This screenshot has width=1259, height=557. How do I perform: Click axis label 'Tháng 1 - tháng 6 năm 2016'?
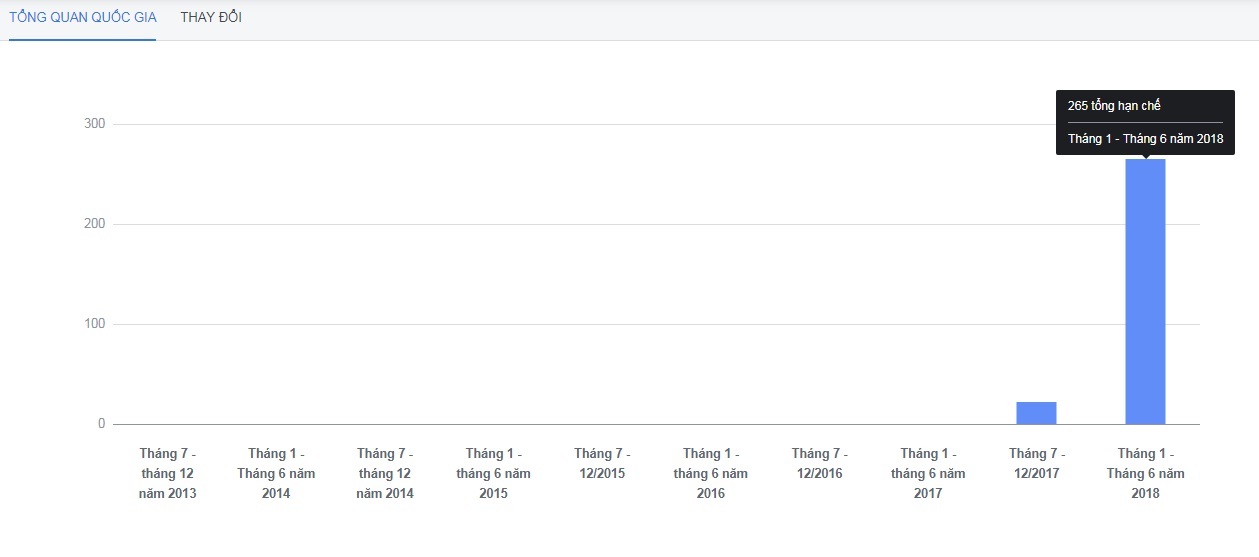tap(711, 474)
